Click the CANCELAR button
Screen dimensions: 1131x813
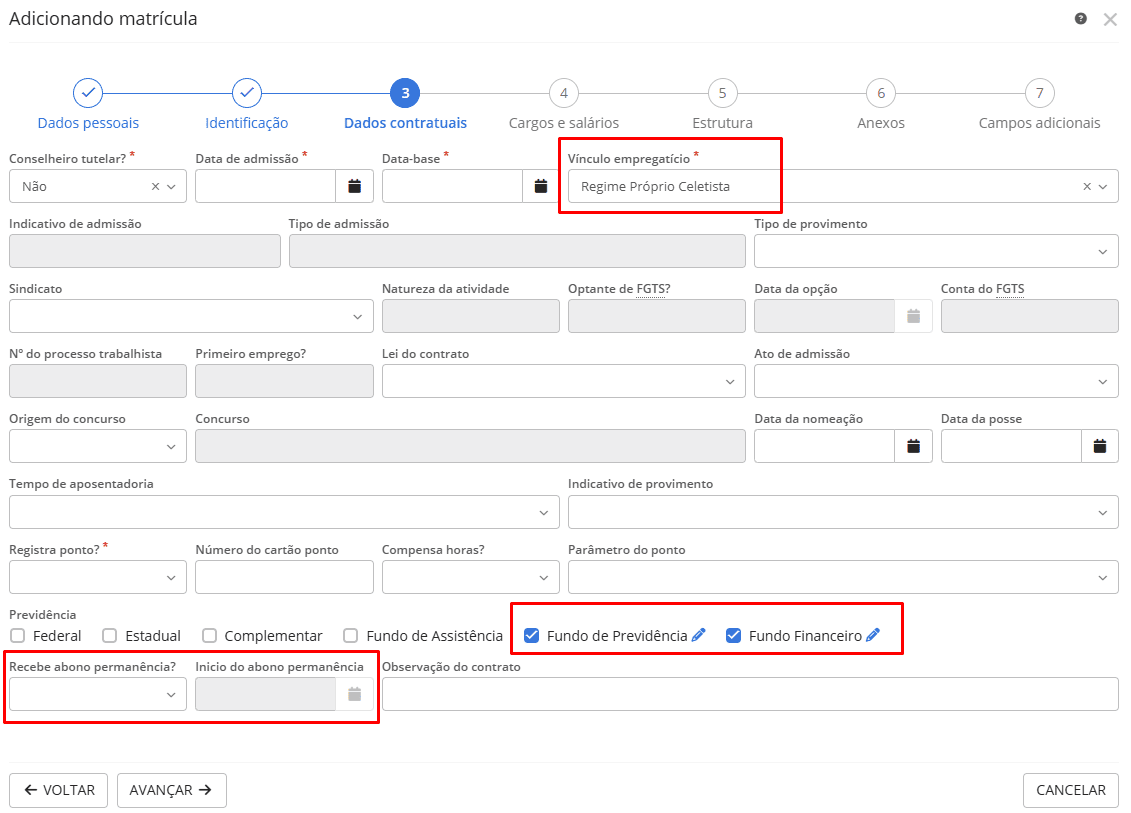pyautogui.click(x=1070, y=790)
